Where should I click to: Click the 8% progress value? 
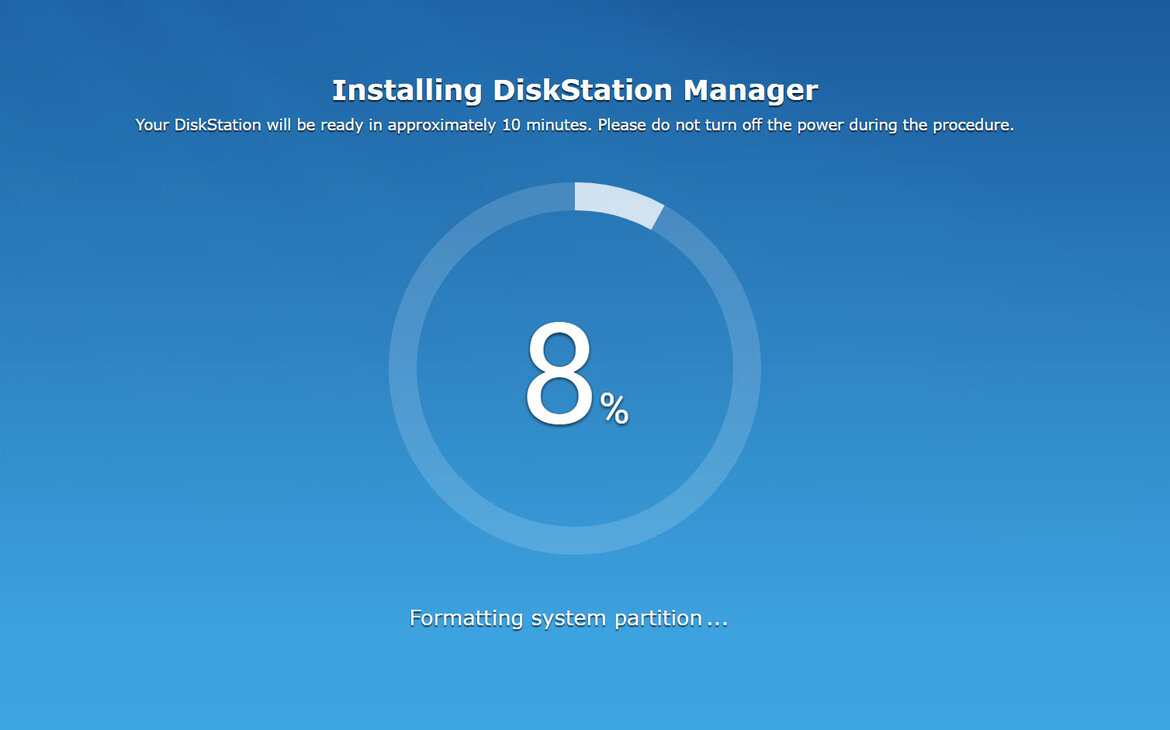click(x=576, y=374)
